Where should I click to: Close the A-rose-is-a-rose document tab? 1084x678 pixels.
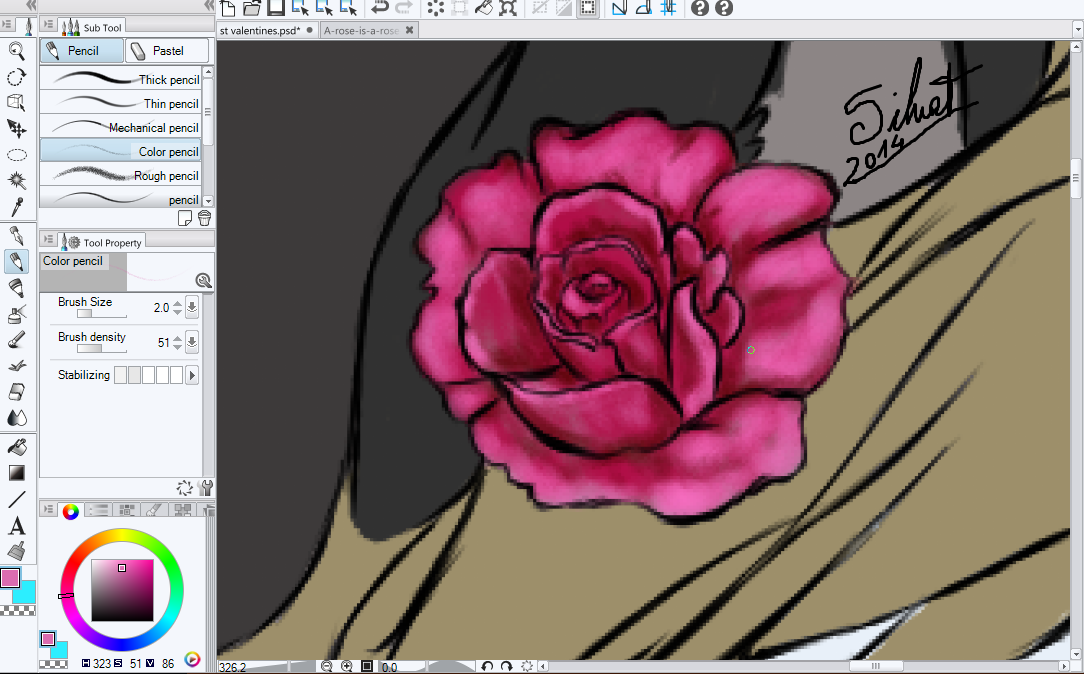pos(409,30)
